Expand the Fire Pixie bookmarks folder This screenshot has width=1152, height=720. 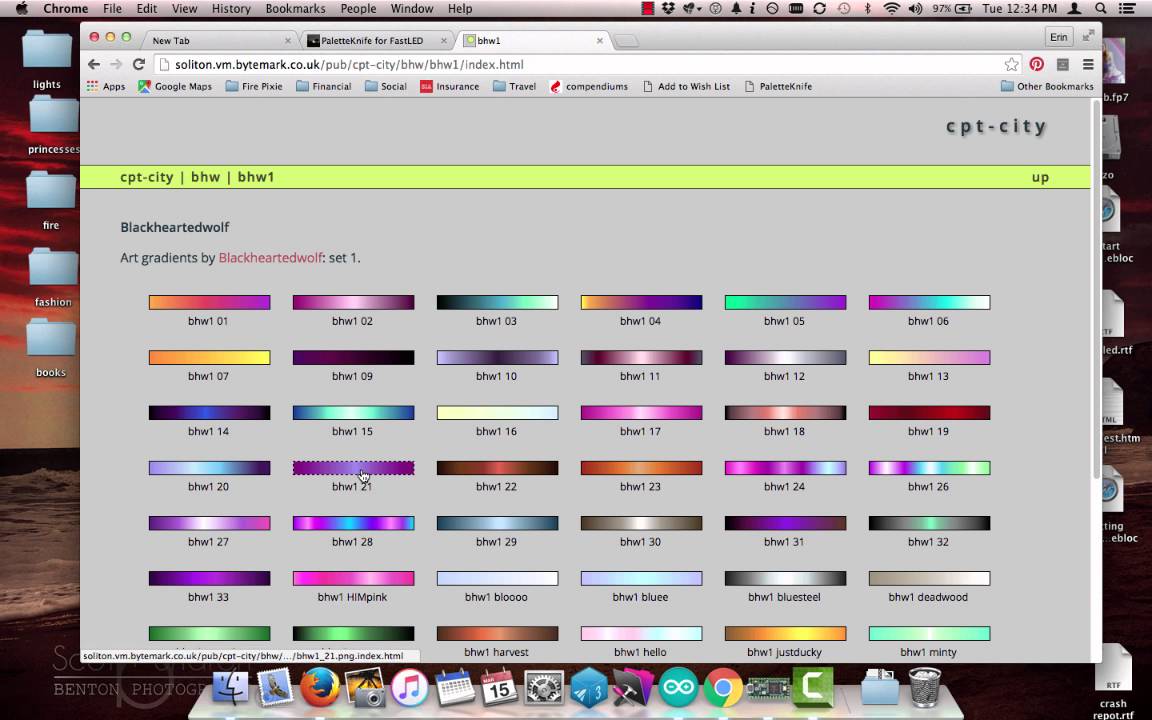[x=254, y=86]
